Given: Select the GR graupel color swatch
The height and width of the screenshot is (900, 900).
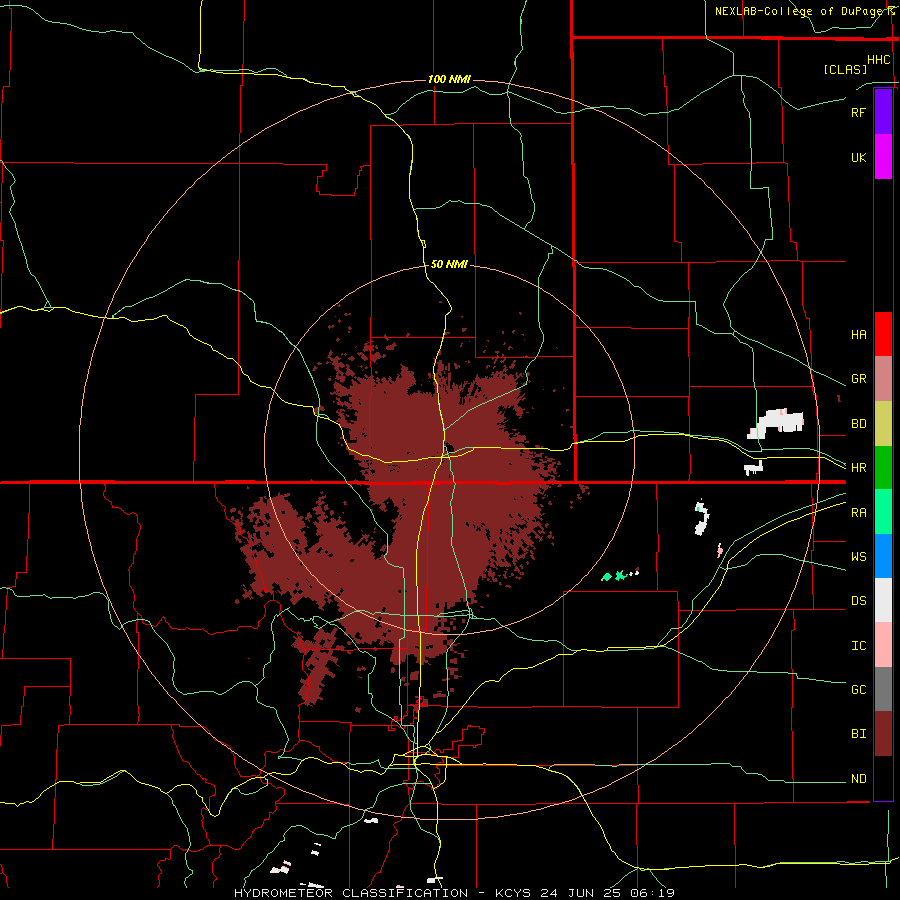Looking at the screenshot, I should (883, 379).
